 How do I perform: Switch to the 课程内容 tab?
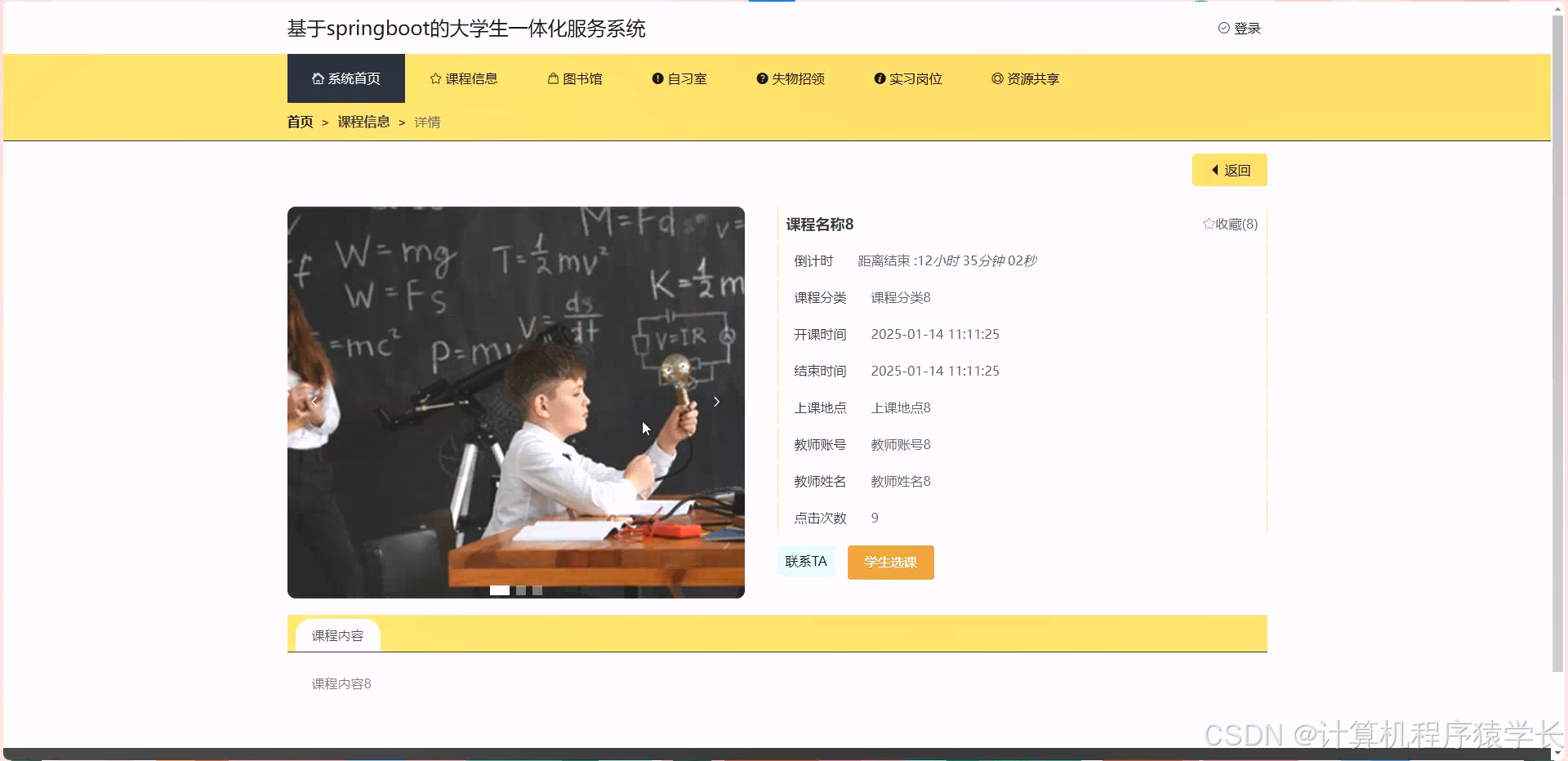(336, 634)
